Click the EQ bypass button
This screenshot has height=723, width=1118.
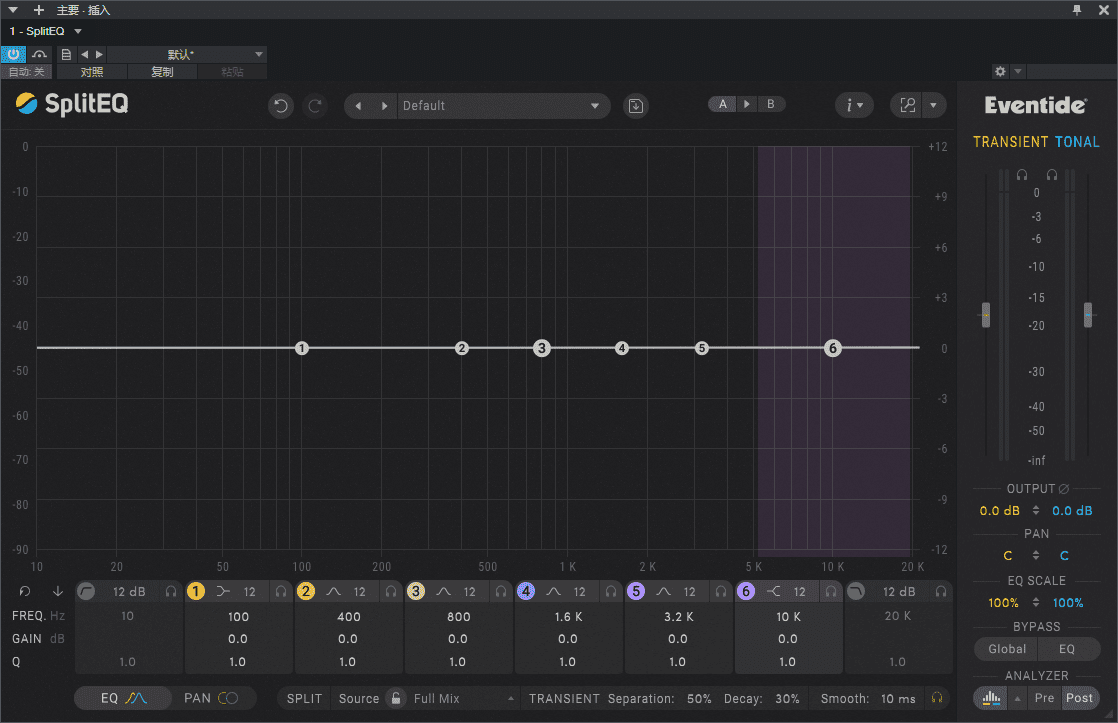(x=1067, y=649)
